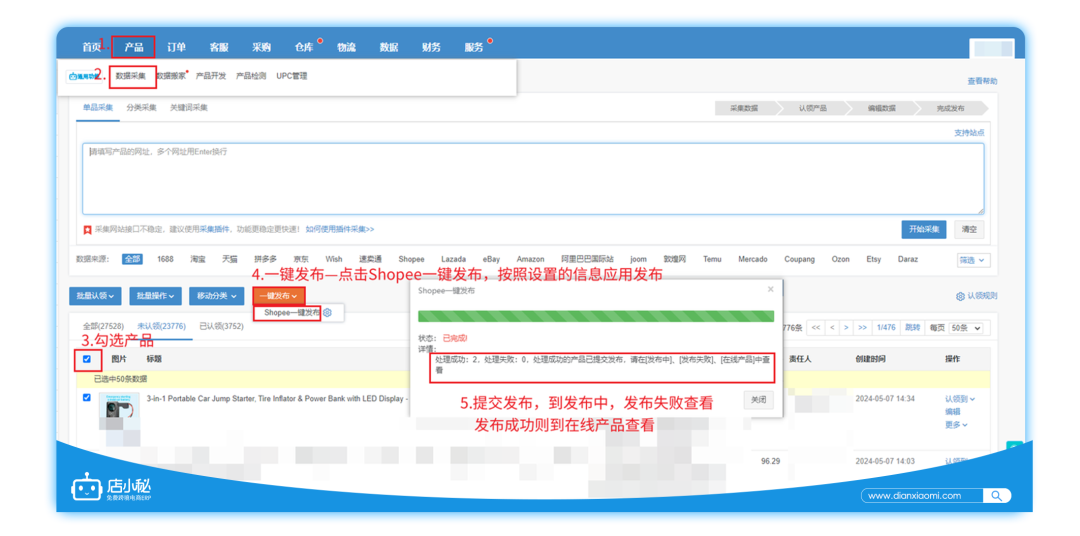Jump to first page with << arrow
The width and height of the screenshot is (1080, 536).
click(816, 327)
